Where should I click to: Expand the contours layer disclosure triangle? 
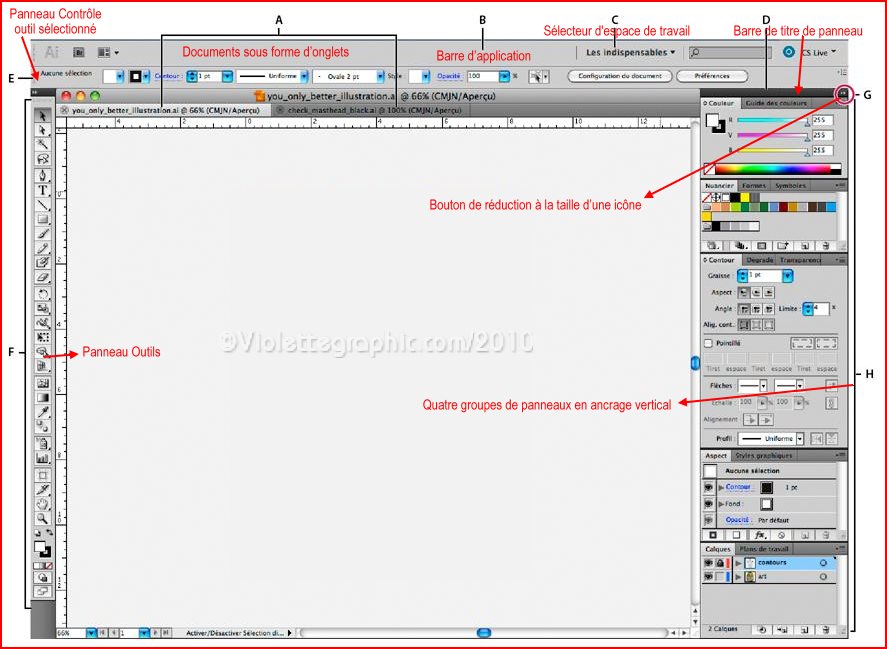(x=739, y=563)
